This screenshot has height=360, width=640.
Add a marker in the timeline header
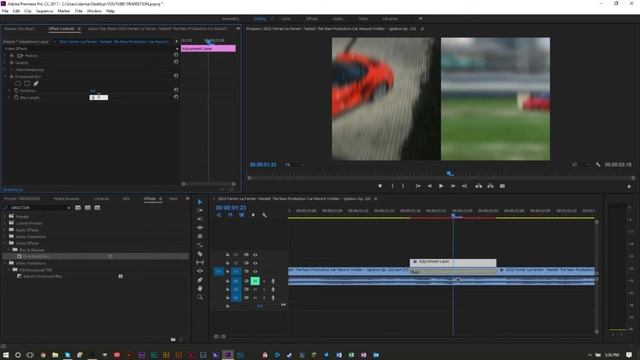pyautogui.click(x=253, y=215)
